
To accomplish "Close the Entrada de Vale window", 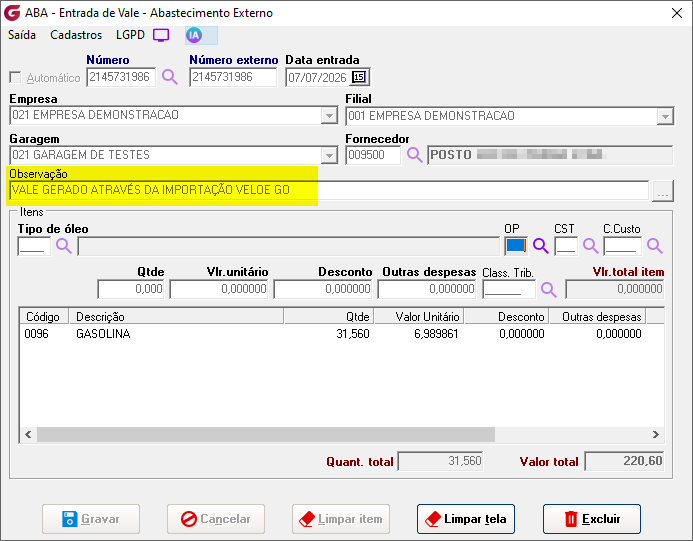I will click(x=677, y=13).
